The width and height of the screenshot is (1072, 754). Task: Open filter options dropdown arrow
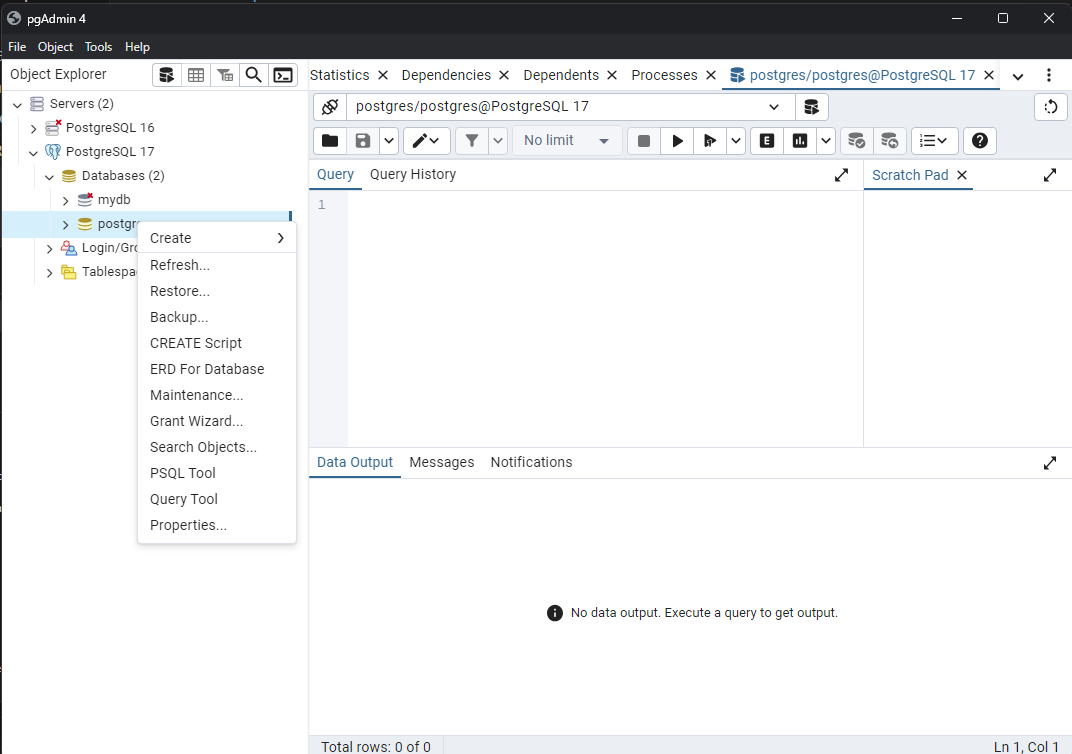(498, 141)
